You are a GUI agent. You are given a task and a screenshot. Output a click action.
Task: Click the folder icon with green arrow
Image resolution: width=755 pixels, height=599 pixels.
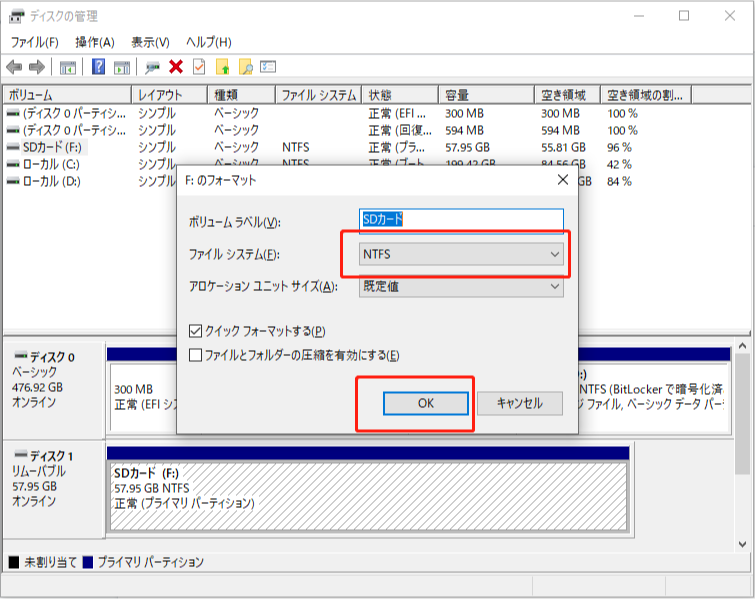coord(223,67)
